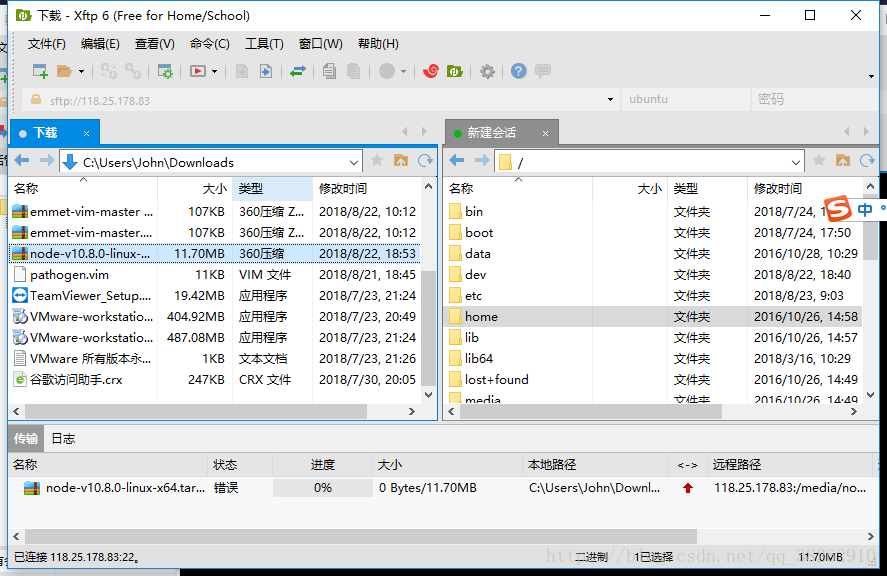Image resolution: width=887 pixels, height=576 pixels.
Task: Click remote pane horizontal scrollbar right arrow
Action: (854, 411)
